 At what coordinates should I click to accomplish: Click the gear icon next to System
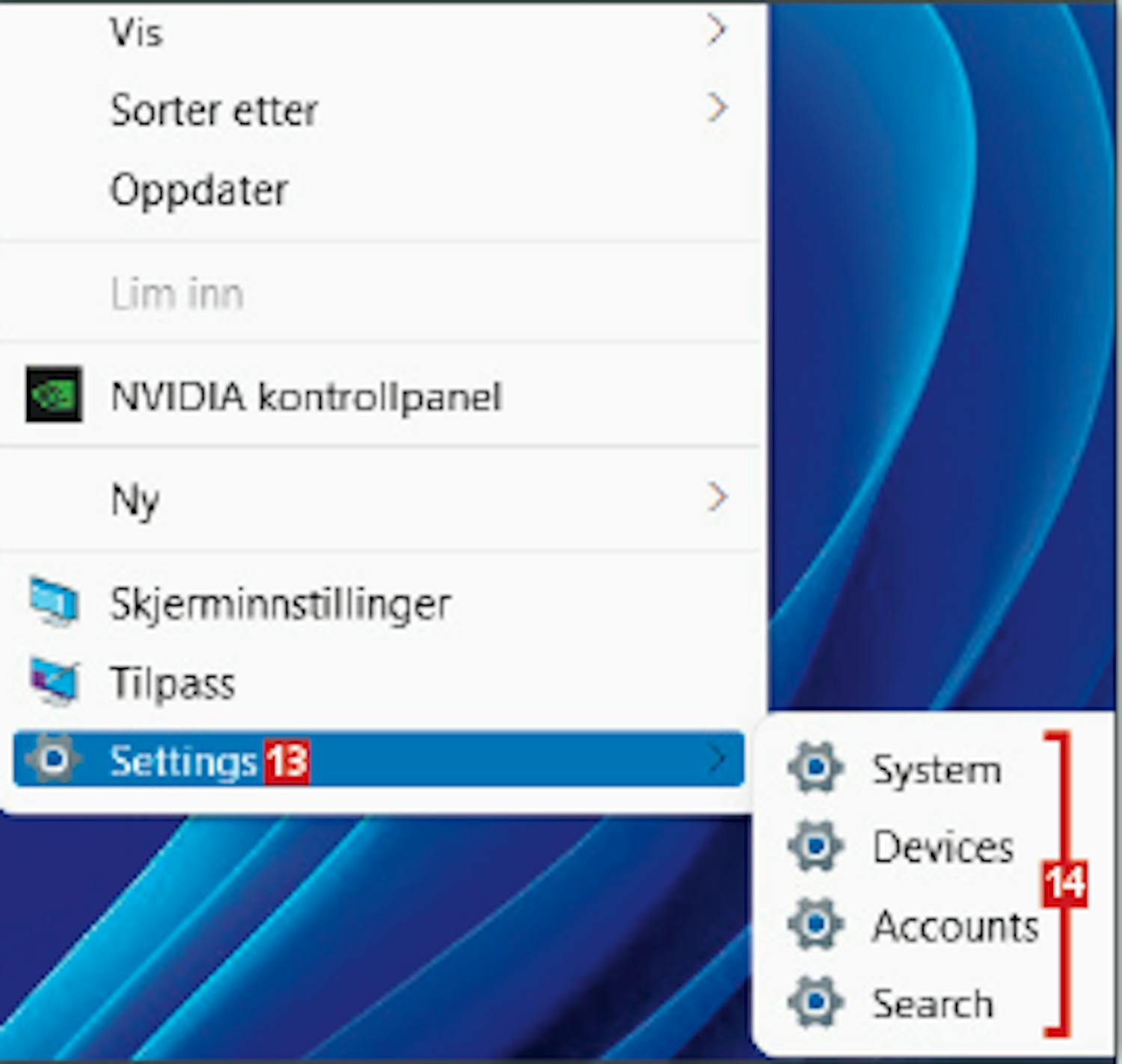(x=815, y=767)
